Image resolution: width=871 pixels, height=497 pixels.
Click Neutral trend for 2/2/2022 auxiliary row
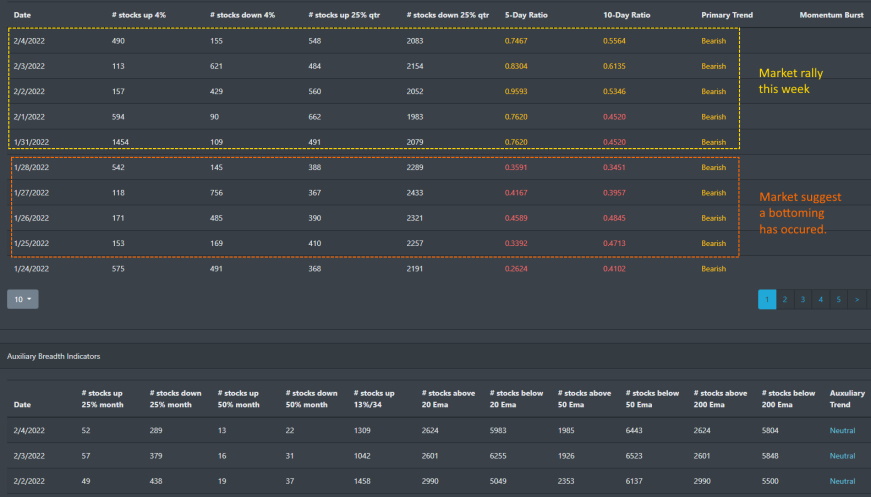[x=842, y=481]
